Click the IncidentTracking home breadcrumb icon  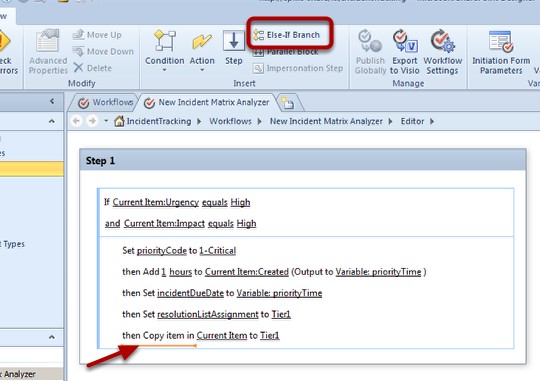click(119, 121)
